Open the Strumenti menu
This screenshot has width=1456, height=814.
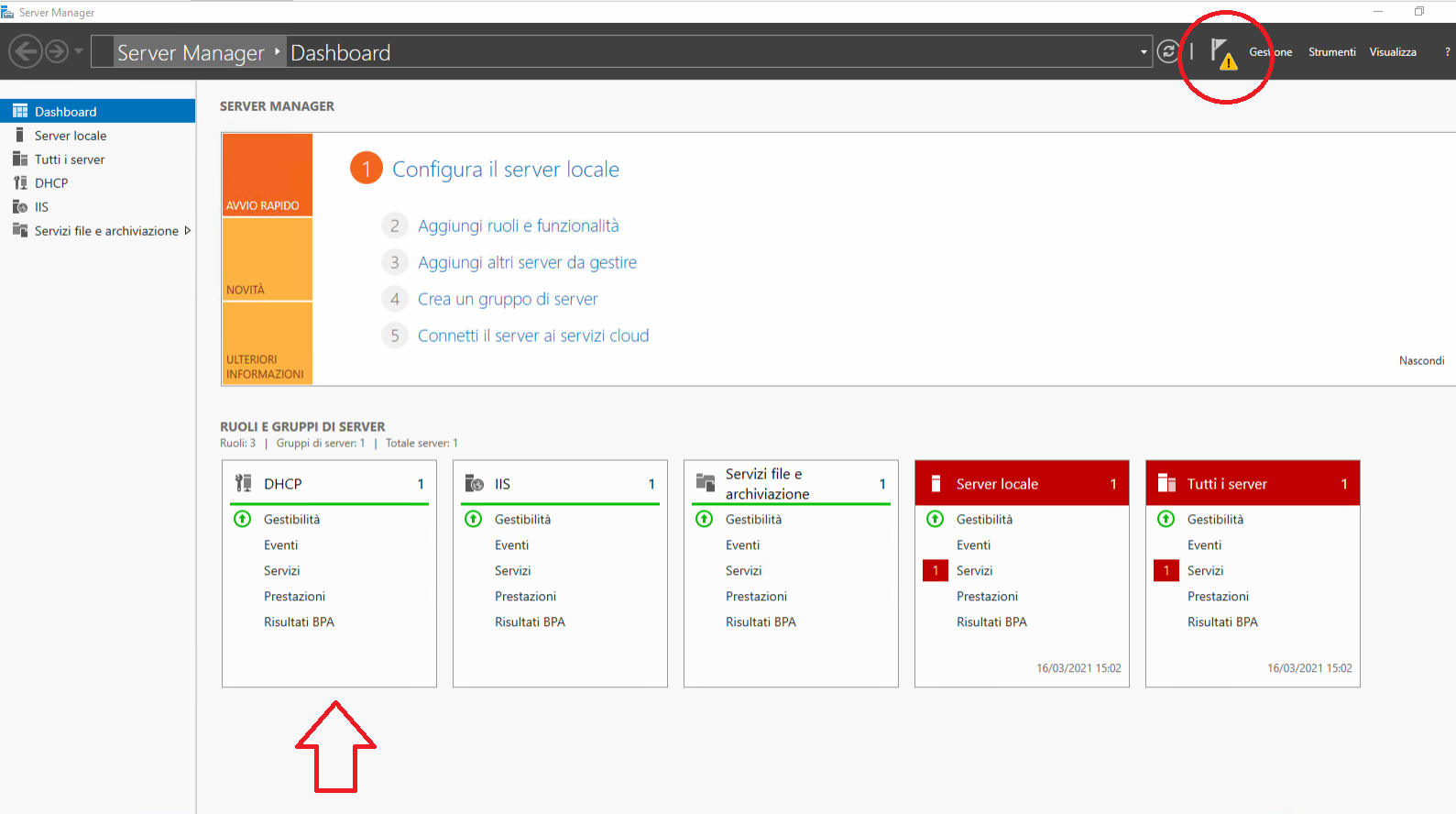[1331, 52]
